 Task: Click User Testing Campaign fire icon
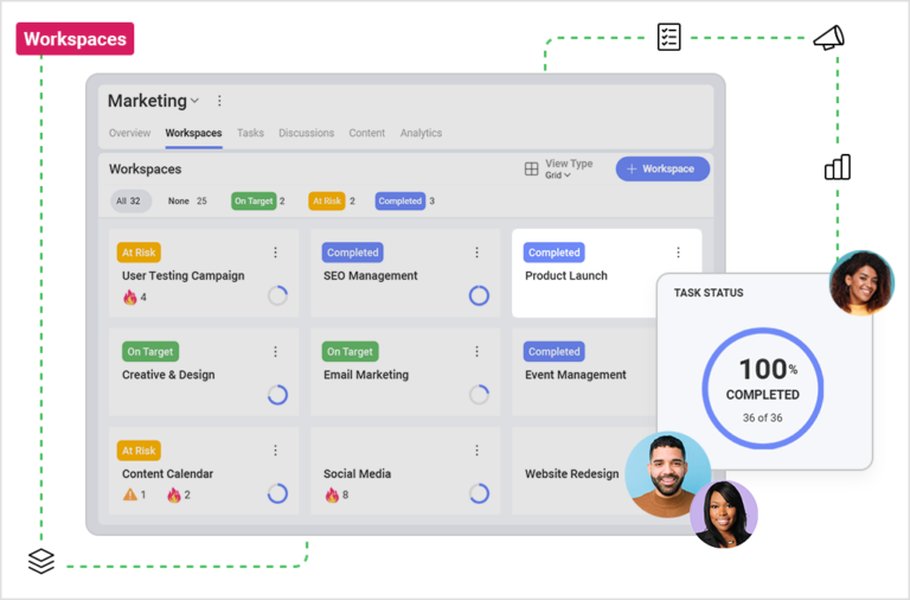(x=130, y=297)
